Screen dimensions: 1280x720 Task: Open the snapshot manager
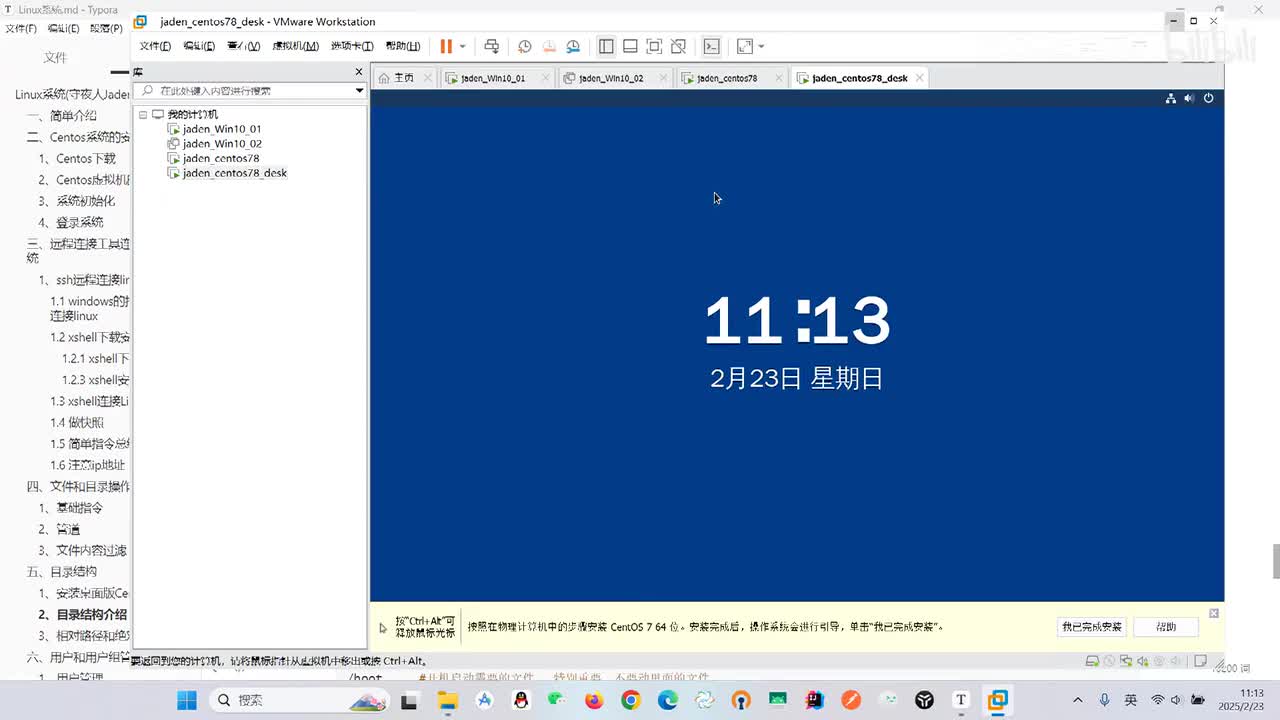pos(573,46)
